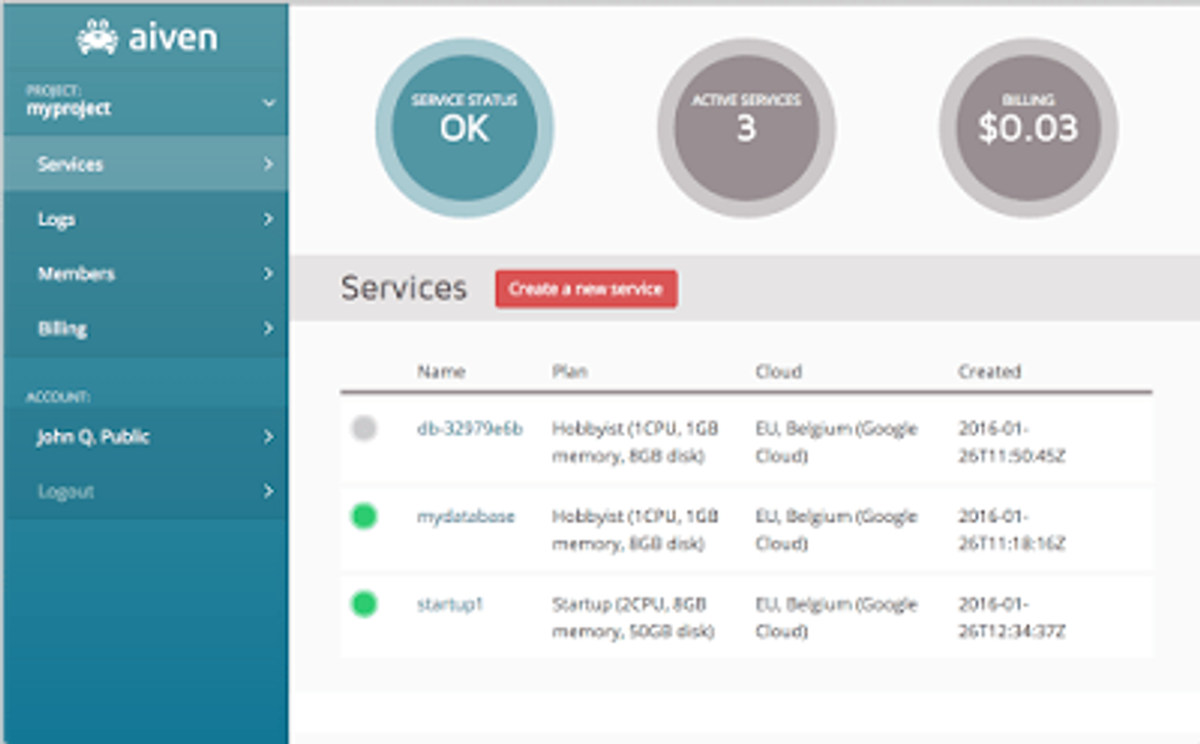Open the mydatabase service link
The height and width of the screenshot is (744, 1200).
465,516
